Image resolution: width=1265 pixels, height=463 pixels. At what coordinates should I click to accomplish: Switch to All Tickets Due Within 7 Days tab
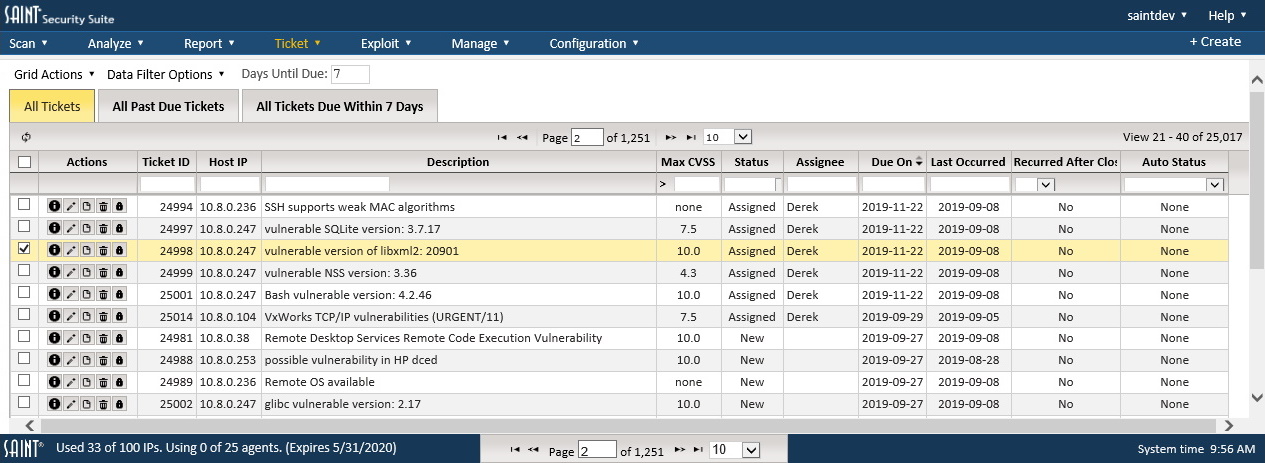click(x=340, y=106)
